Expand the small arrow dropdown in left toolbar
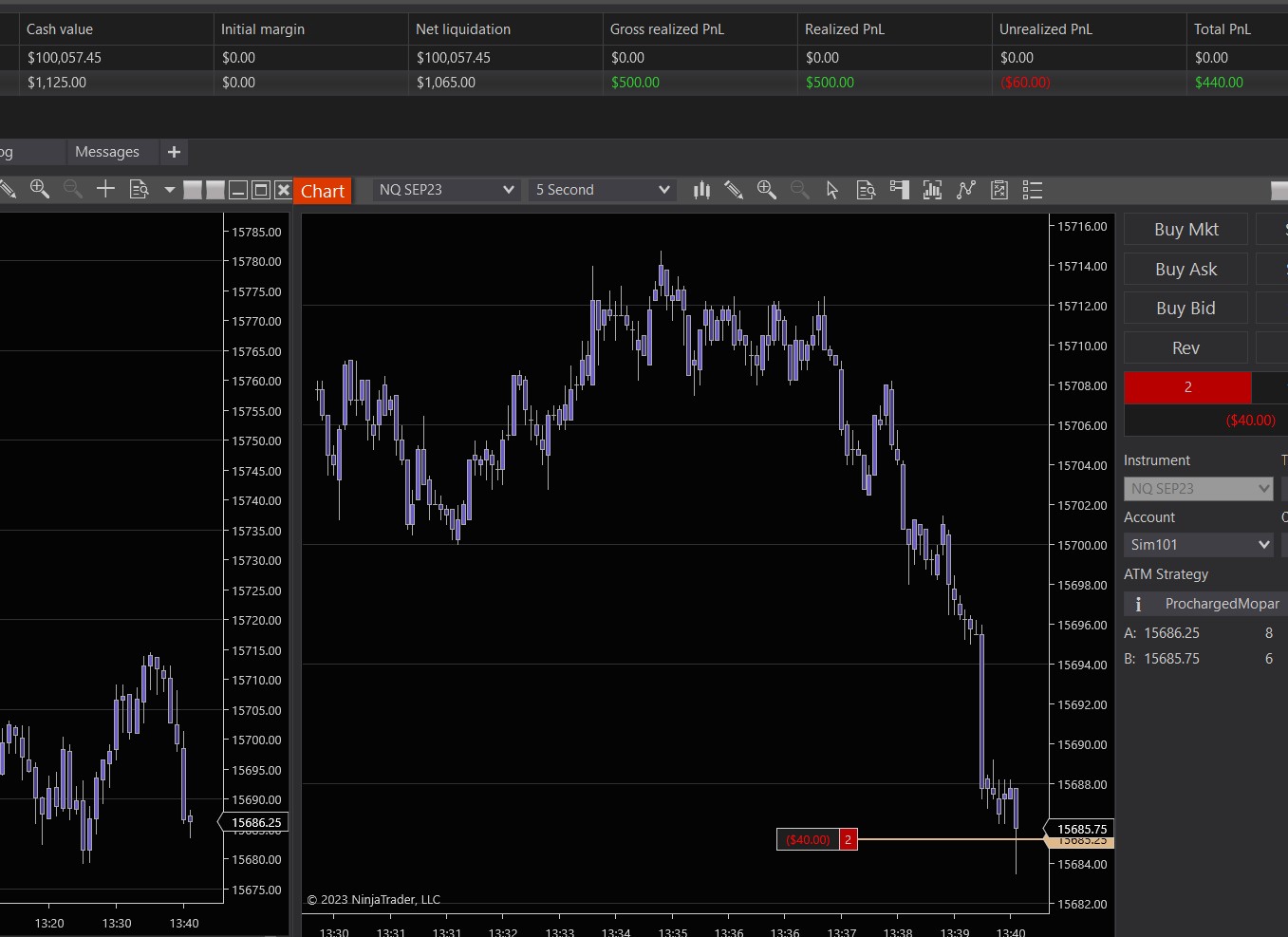The height and width of the screenshot is (937, 1288). click(169, 190)
